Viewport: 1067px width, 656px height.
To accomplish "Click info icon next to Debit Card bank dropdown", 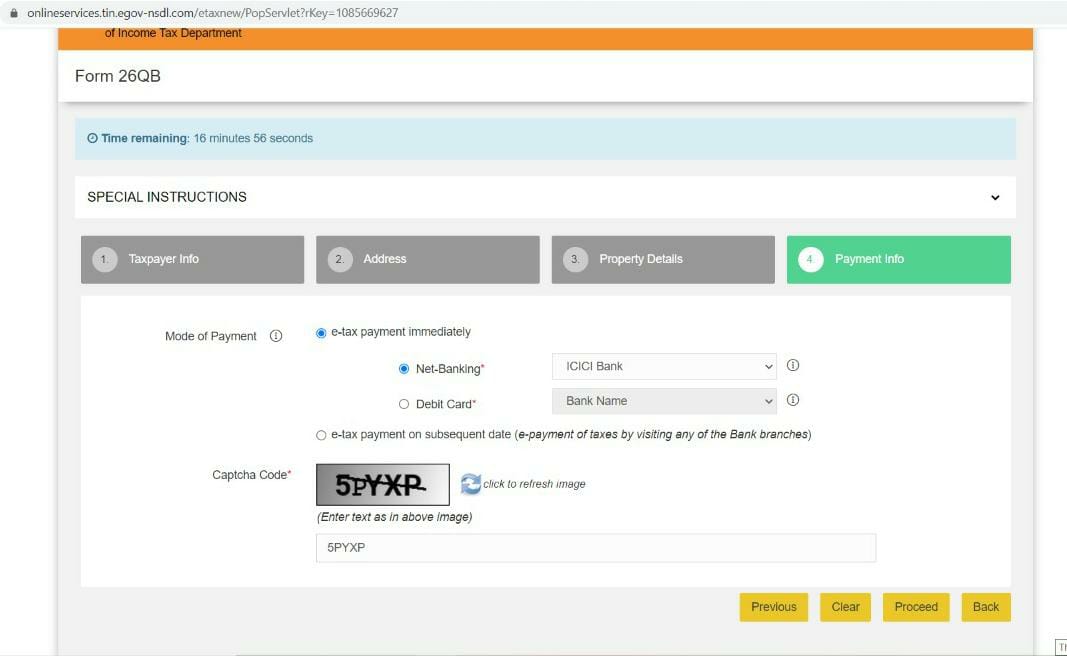I will (793, 400).
